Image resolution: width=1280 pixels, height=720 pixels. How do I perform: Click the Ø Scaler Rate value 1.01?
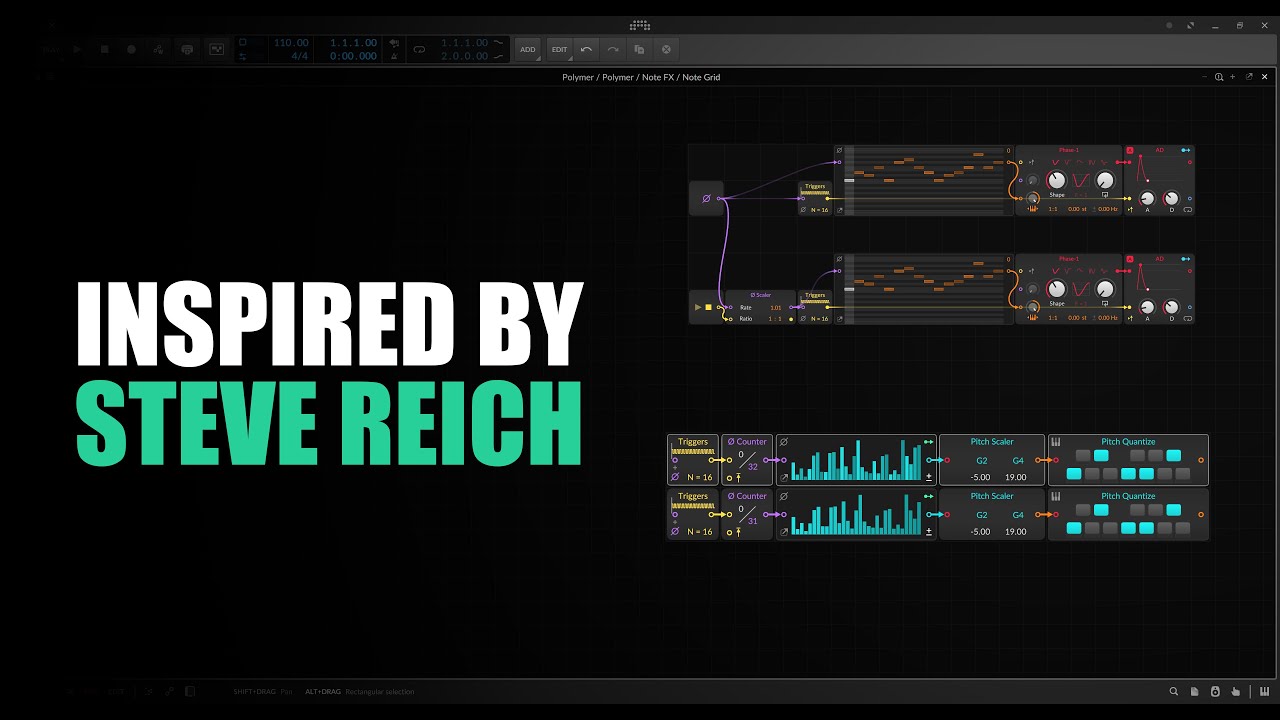tap(776, 308)
